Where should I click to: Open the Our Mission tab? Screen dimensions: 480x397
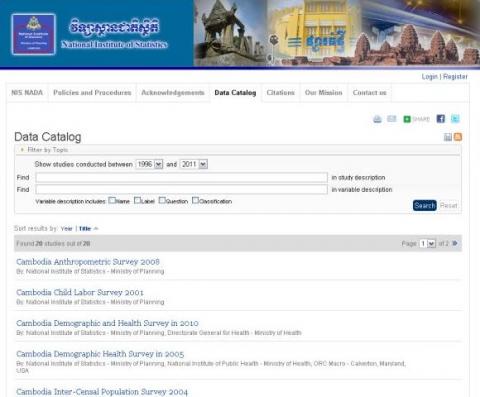[x=324, y=93]
